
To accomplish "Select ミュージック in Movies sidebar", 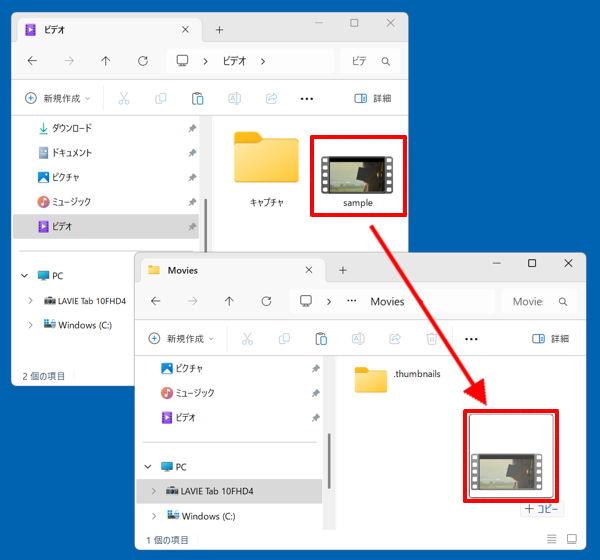I will [195, 393].
